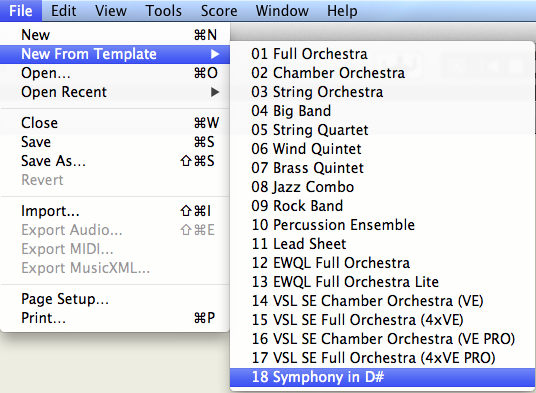Viewport: 536px width, 393px height.
Task: Choose the 04 Big Band template
Action: pos(382,111)
